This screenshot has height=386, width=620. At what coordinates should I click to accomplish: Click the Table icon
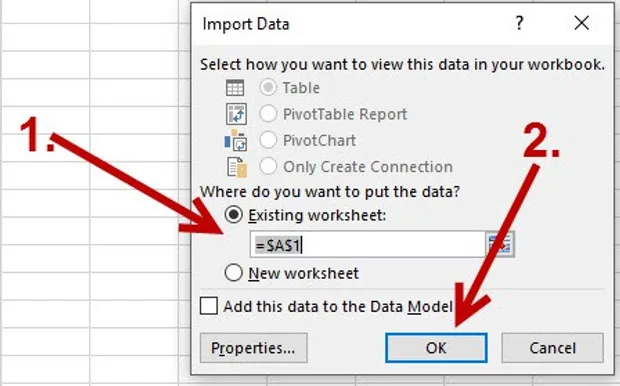235,88
